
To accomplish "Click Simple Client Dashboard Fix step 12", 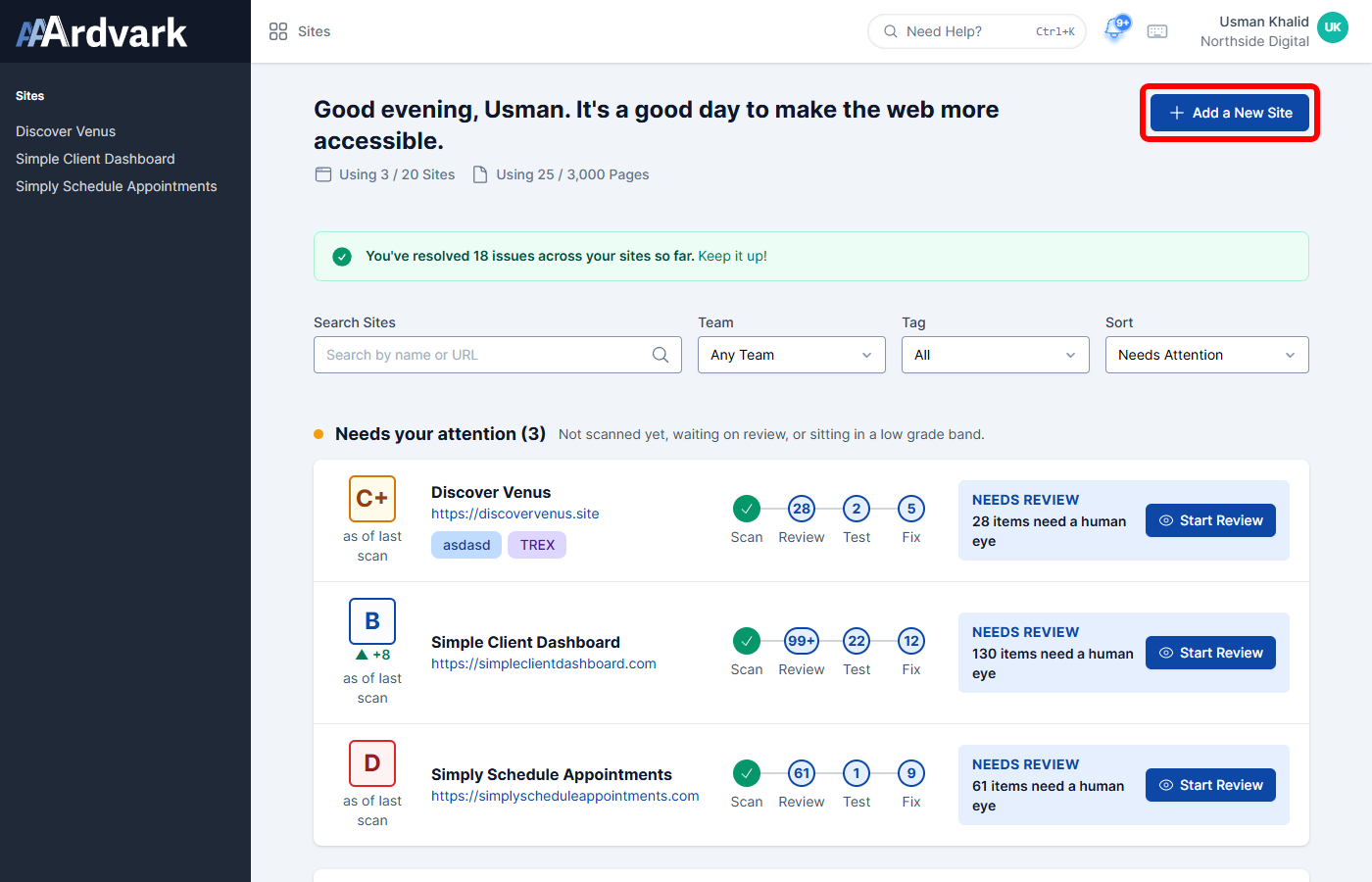I will pyautogui.click(x=911, y=641).
